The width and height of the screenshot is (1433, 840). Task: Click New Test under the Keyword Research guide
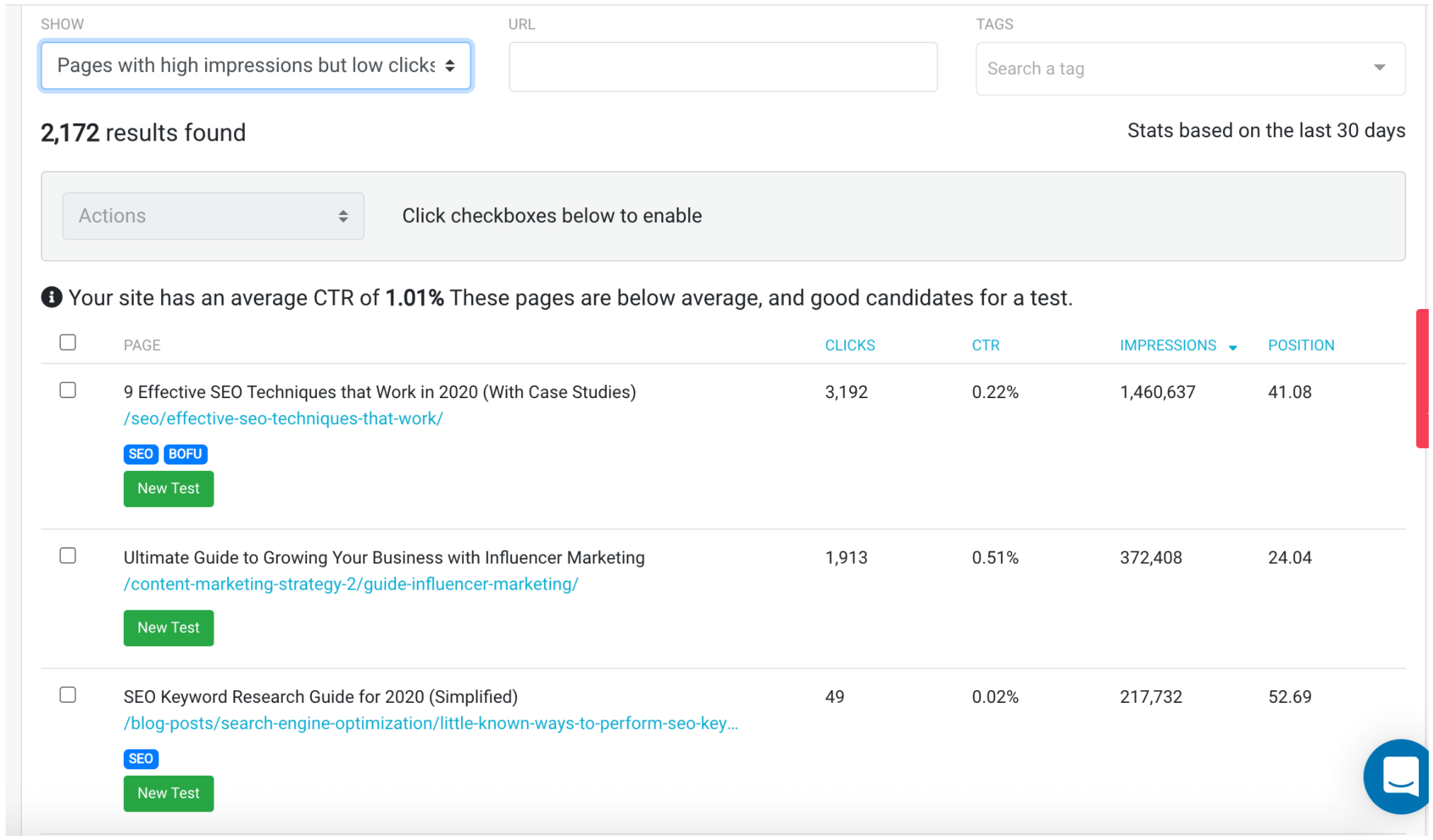point(168,793)
